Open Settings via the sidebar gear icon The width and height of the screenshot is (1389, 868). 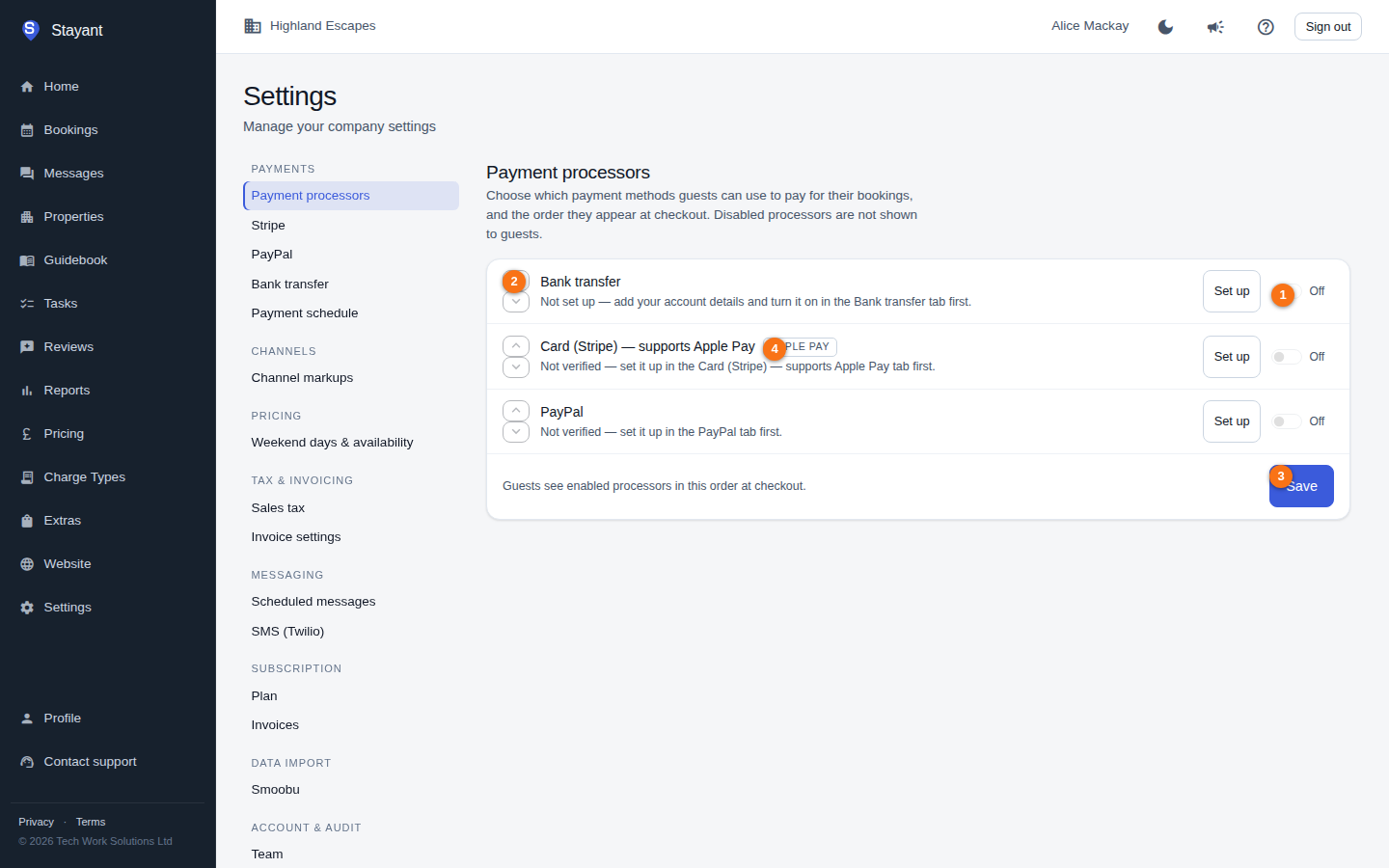tap(27, 608)
